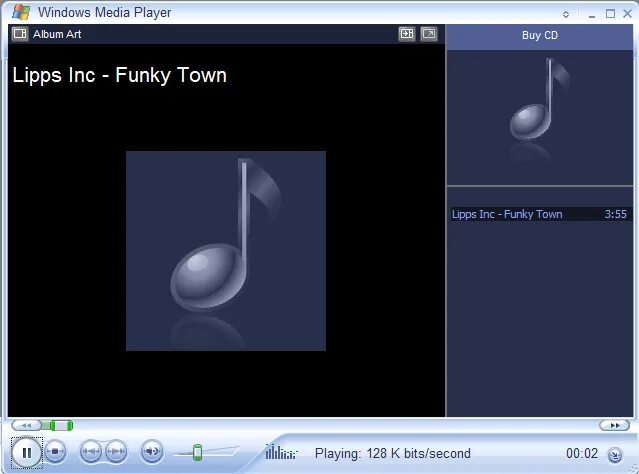Viewport: 639px width, 474px height.
Task: Mute the audio with speaker button
Action: [x=152, y=451]
